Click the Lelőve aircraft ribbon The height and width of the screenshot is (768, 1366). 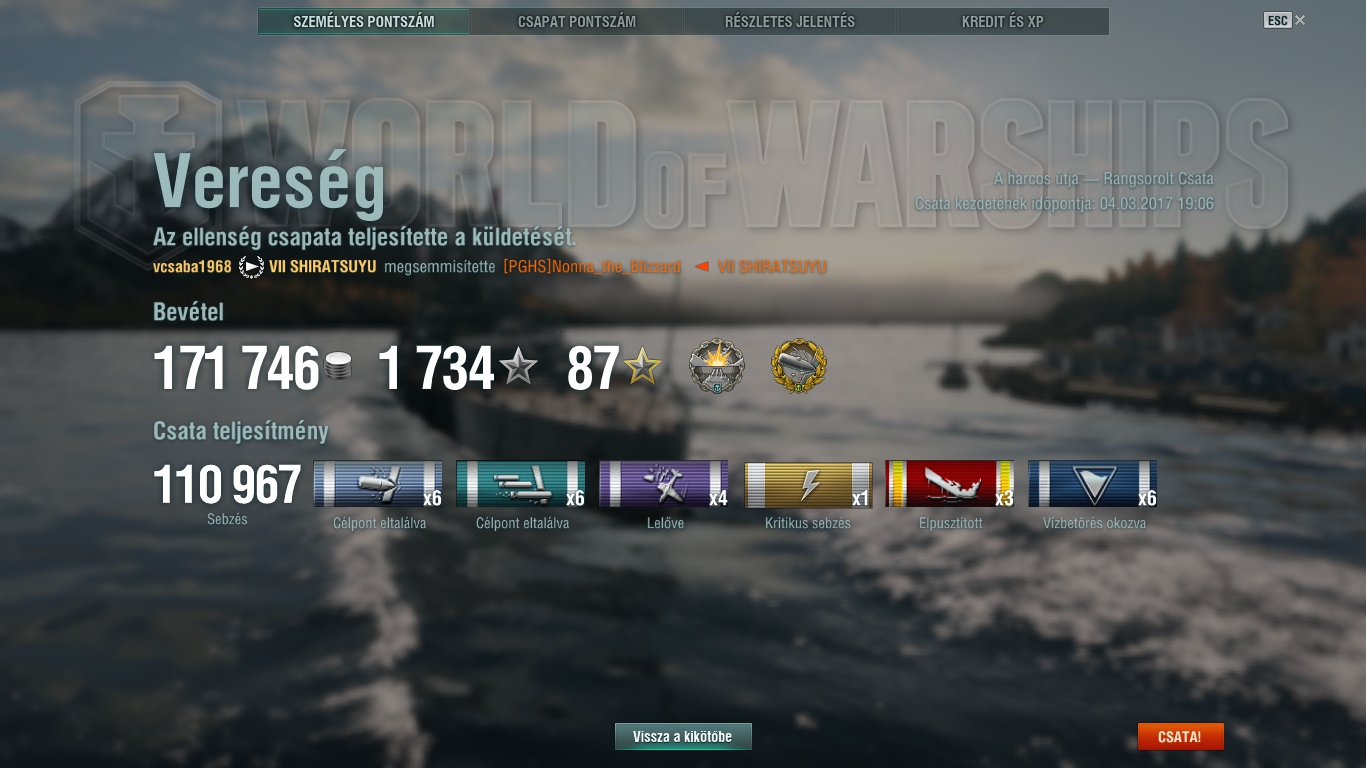pos(665,484)
